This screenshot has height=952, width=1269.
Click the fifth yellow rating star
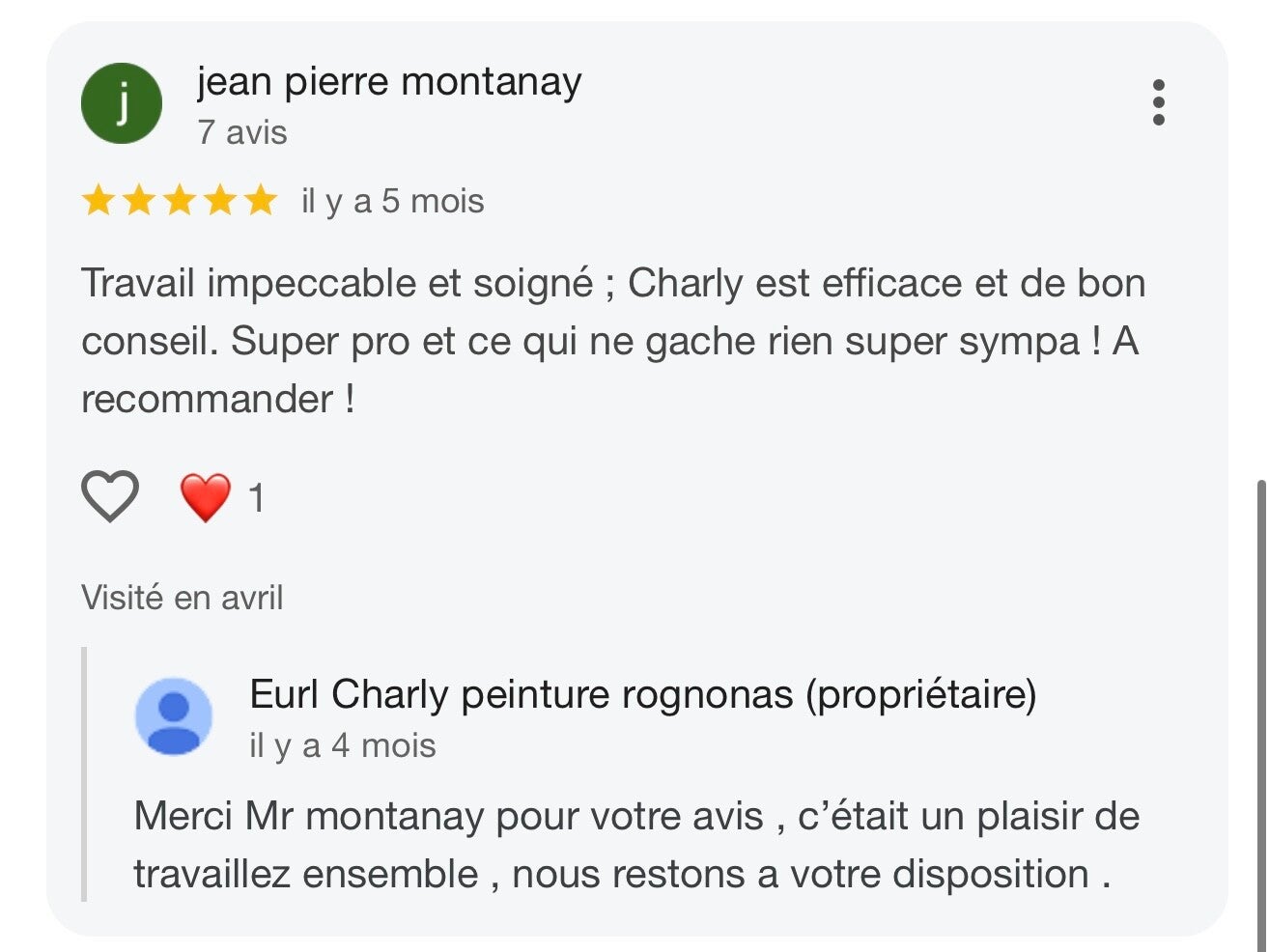point(261,201)
